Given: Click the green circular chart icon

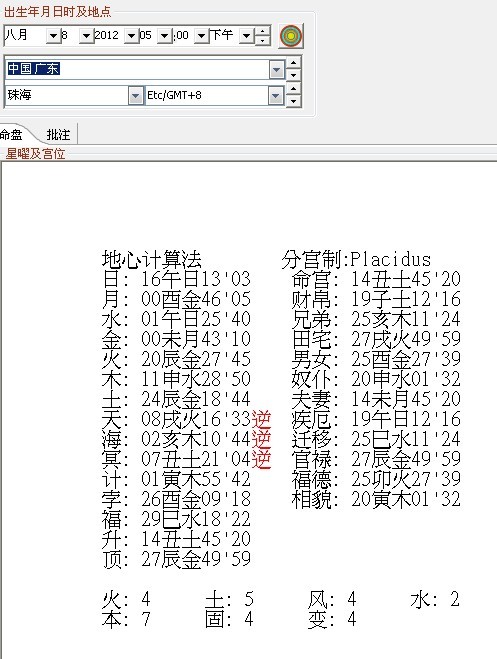Looking at the screenshot, I should (291, 36).
